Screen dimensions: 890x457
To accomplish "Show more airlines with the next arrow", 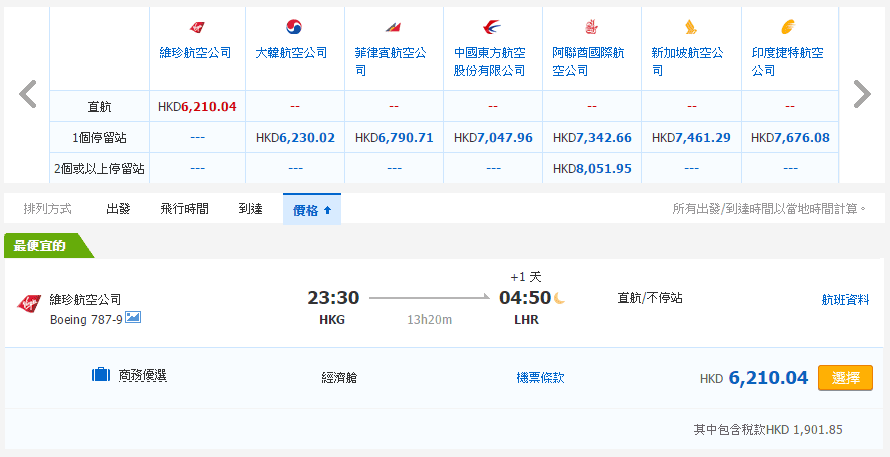I will tap(861, 94).
